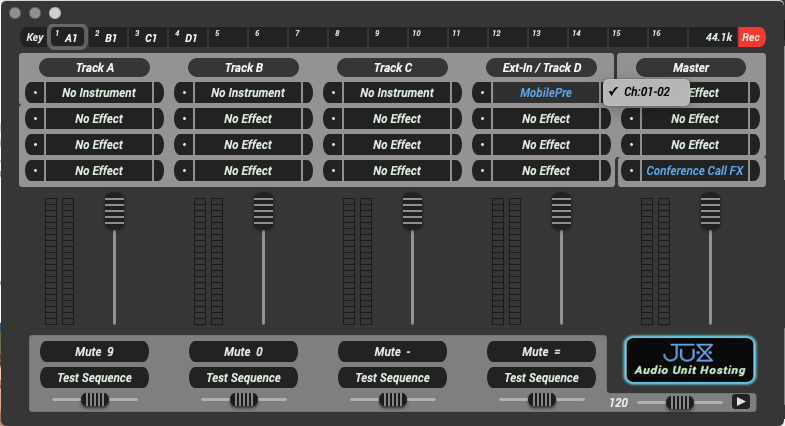Click the Master level meter
This screenshot has width=785, height=426.
click(655, 261)
